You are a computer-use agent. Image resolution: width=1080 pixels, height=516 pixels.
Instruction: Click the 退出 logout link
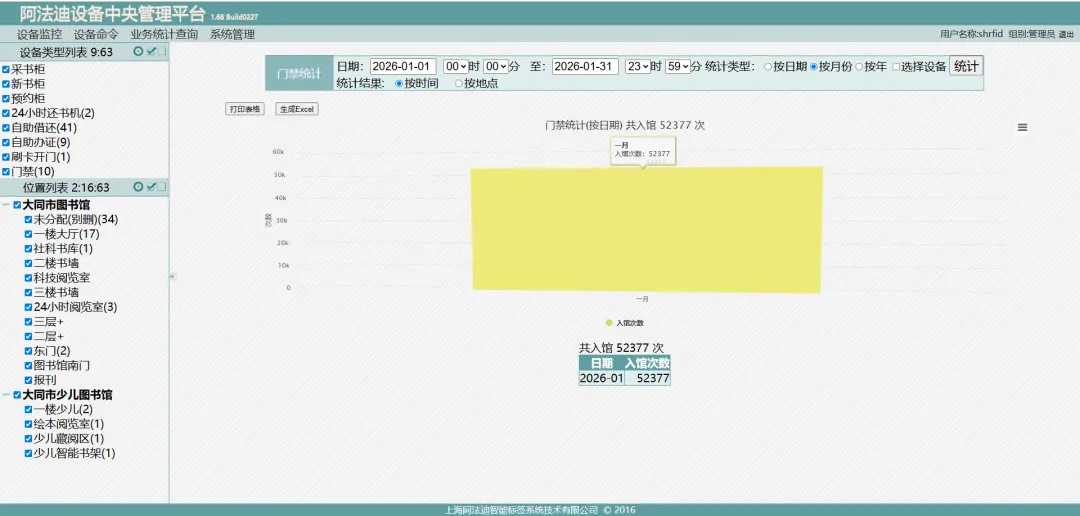(x=1066, y=34)
